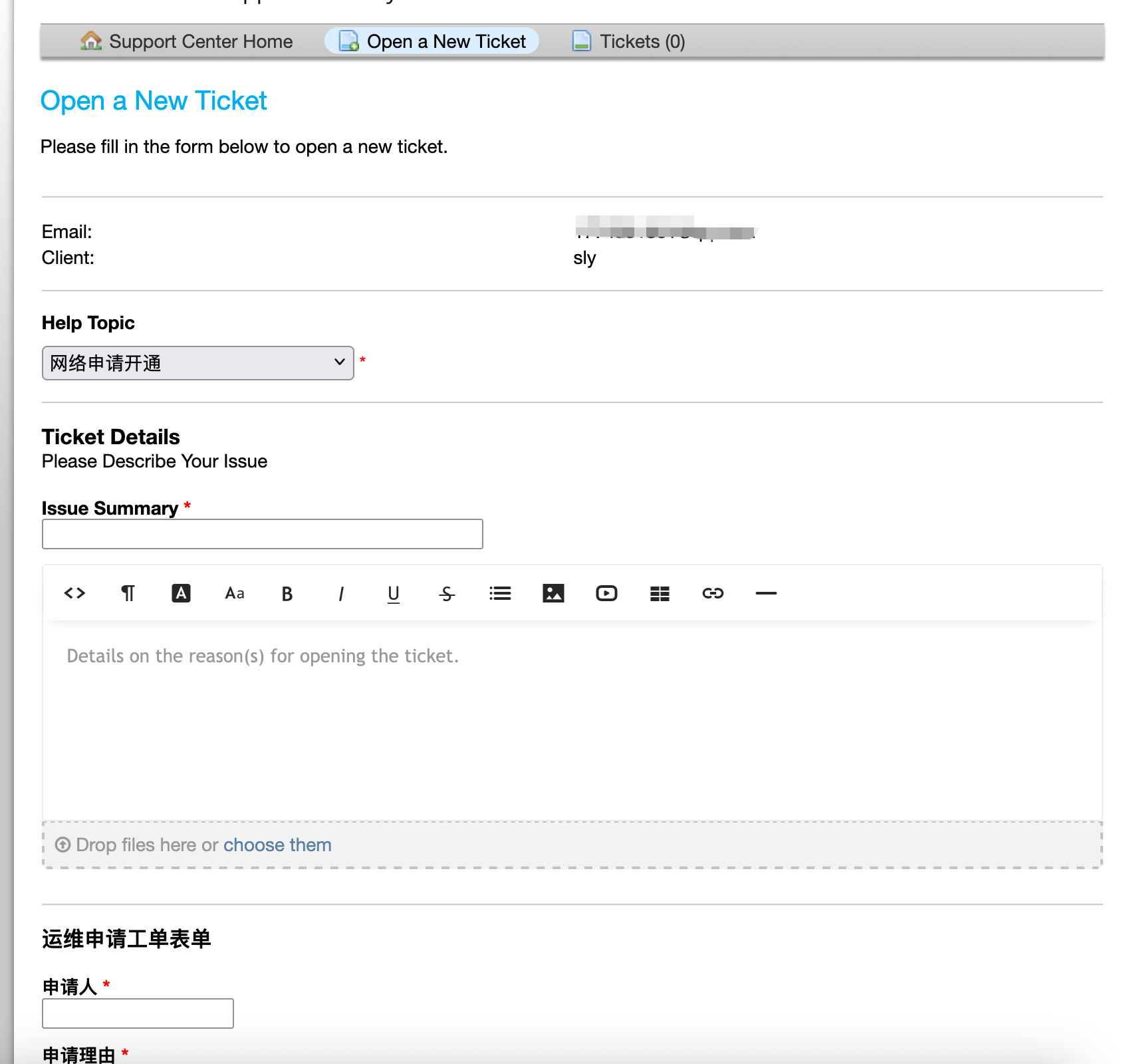Apply underline formatting
The width and height of the screenshot is (1121, 1064).
click(394, 593)
